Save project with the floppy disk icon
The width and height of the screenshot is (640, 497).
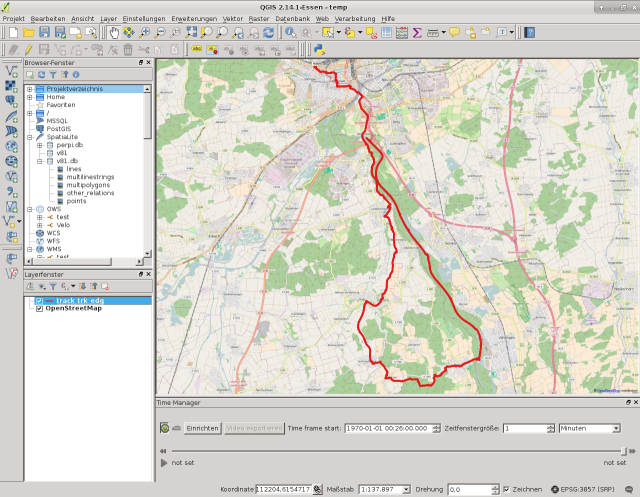click(x=44, y=32)
